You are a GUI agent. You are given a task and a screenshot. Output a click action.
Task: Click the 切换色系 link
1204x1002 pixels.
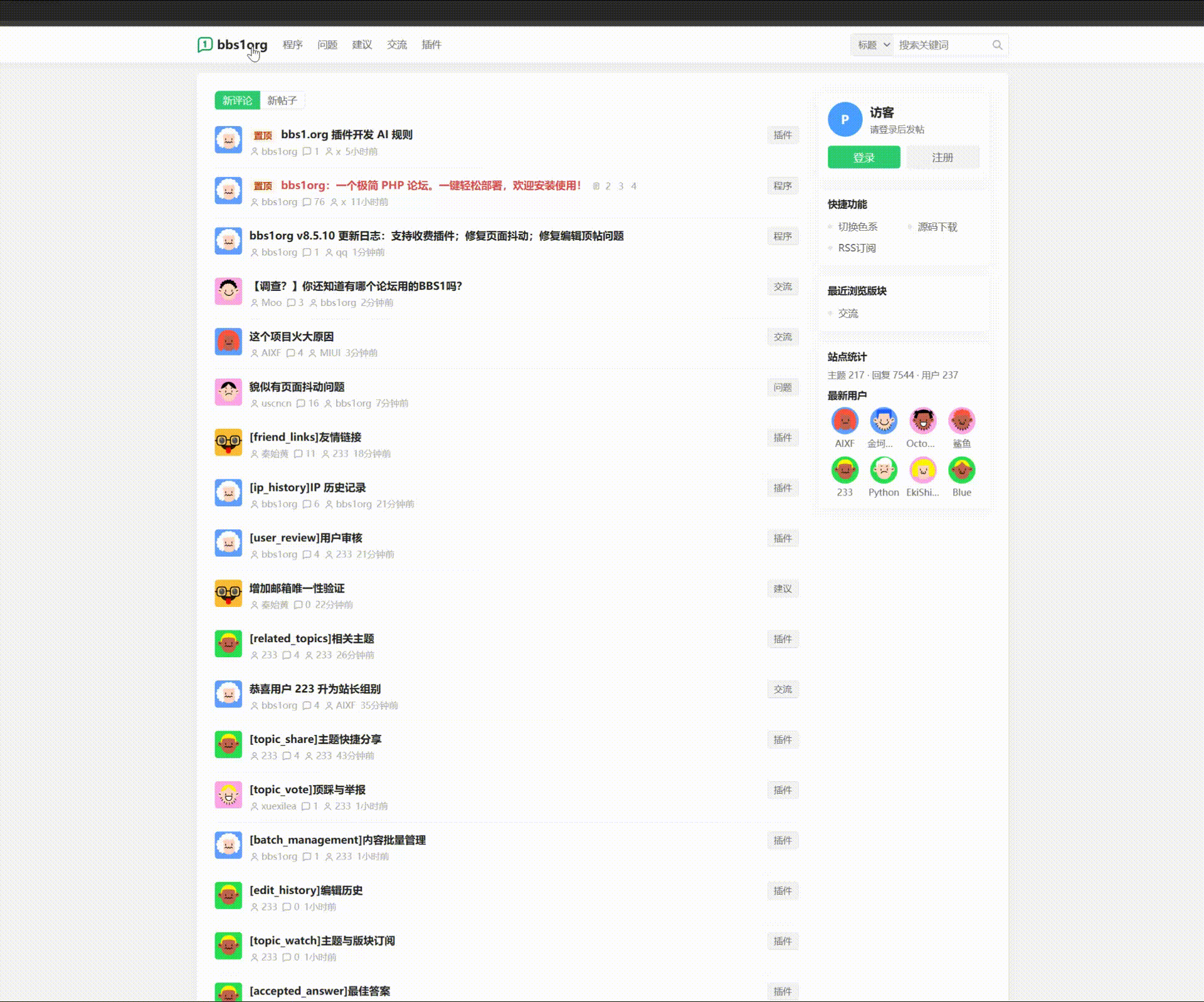(858, 227)
